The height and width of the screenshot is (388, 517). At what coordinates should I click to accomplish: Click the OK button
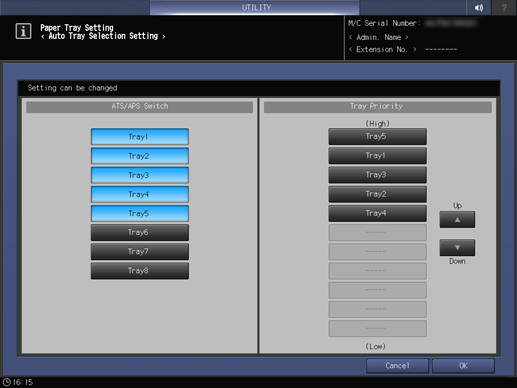click(x=463, y=366)
